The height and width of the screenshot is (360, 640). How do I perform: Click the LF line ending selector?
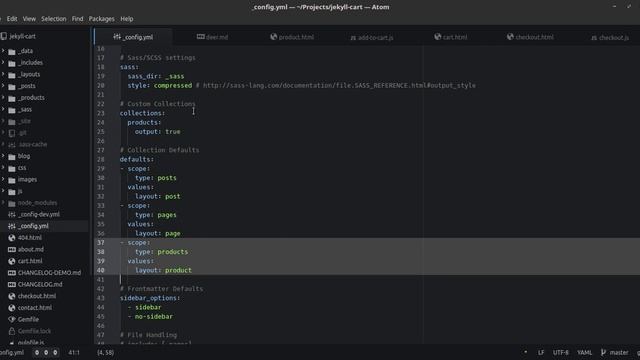(541, 352)
